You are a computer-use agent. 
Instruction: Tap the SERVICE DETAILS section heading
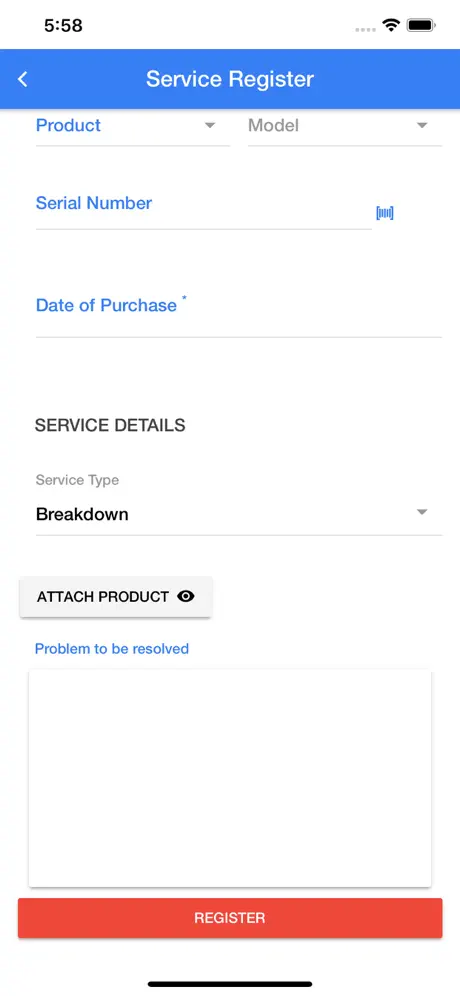click(110, 425)
